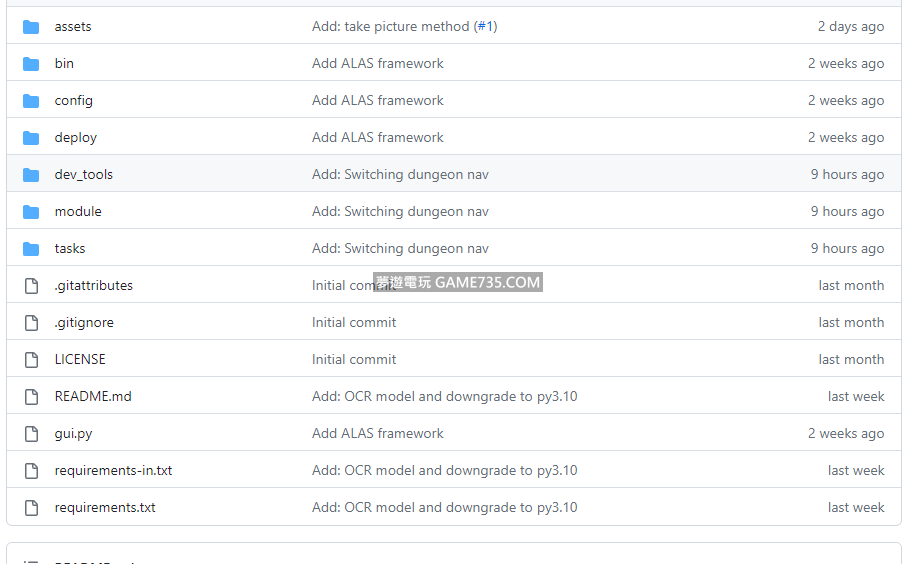Open the requirements-in.txt file
917x564 pixels.
[113, 471]
